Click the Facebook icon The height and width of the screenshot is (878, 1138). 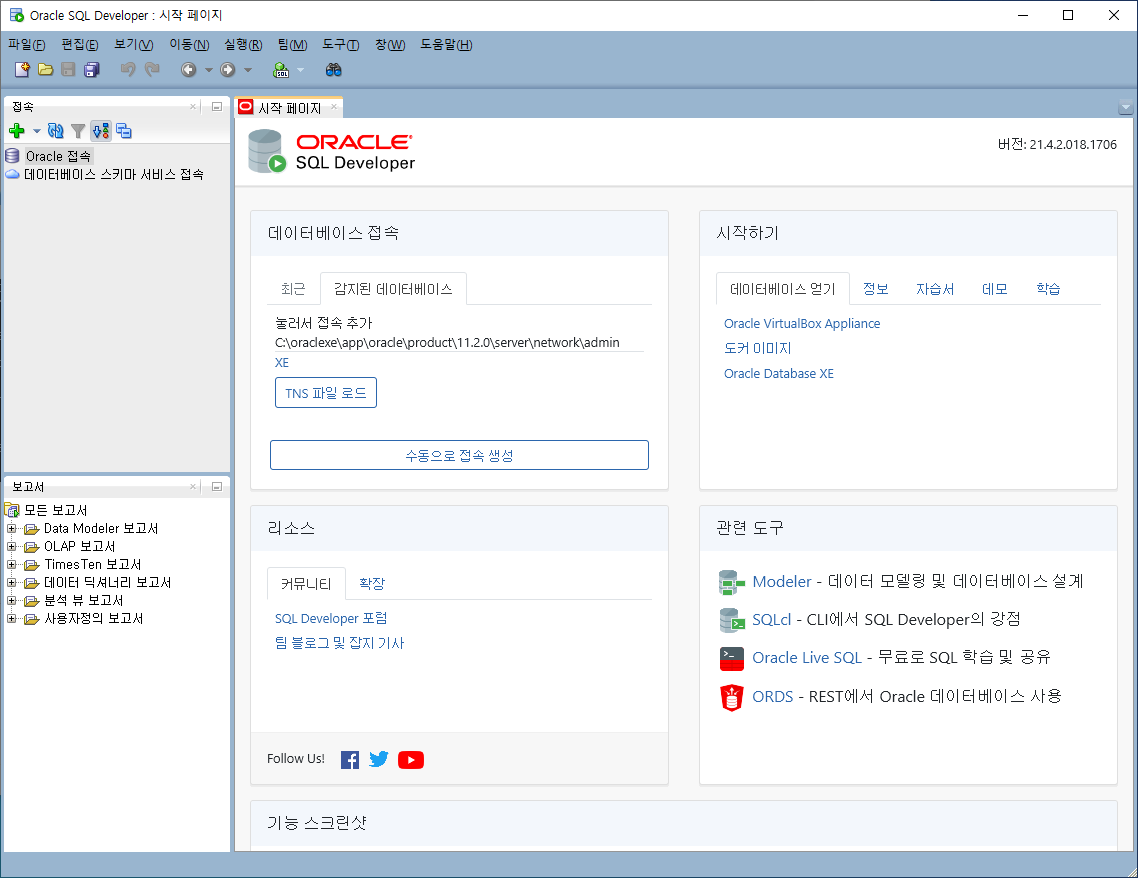350,760
